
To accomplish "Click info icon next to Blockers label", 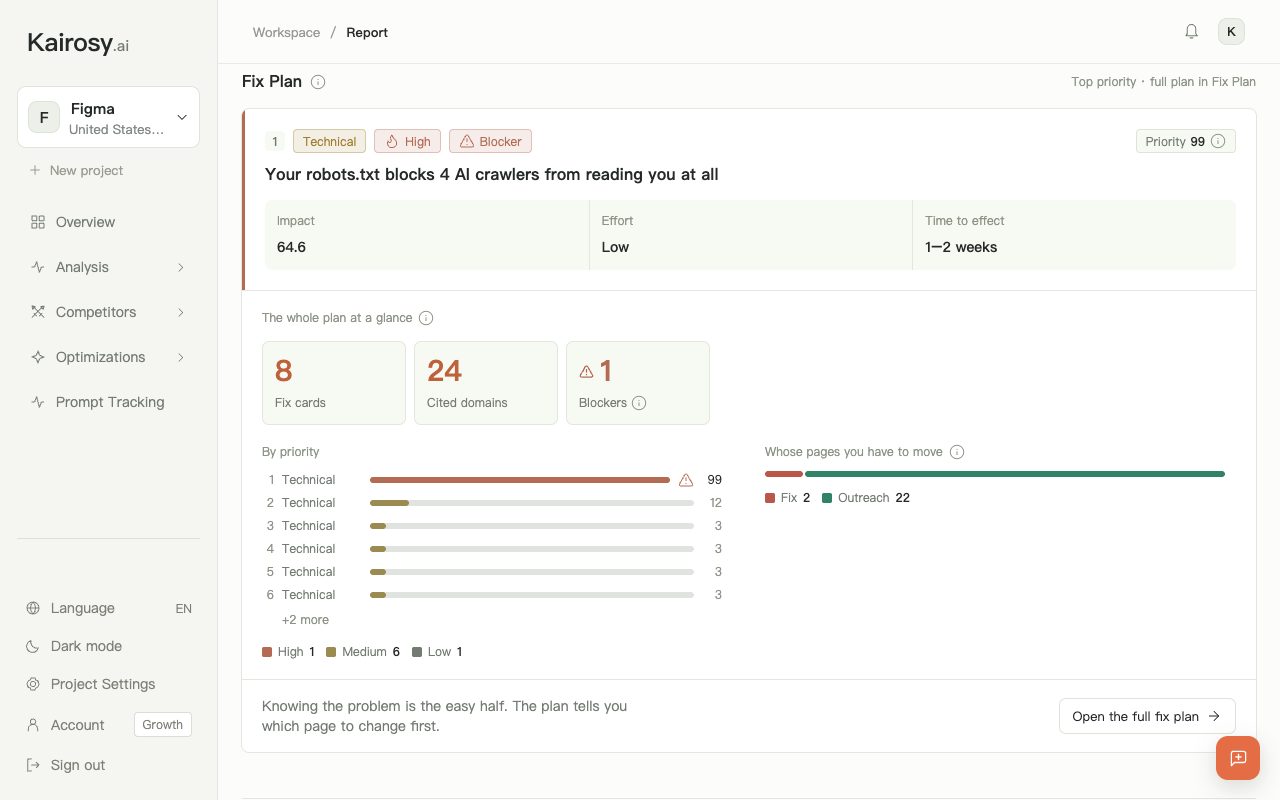I will pos(639,403).
